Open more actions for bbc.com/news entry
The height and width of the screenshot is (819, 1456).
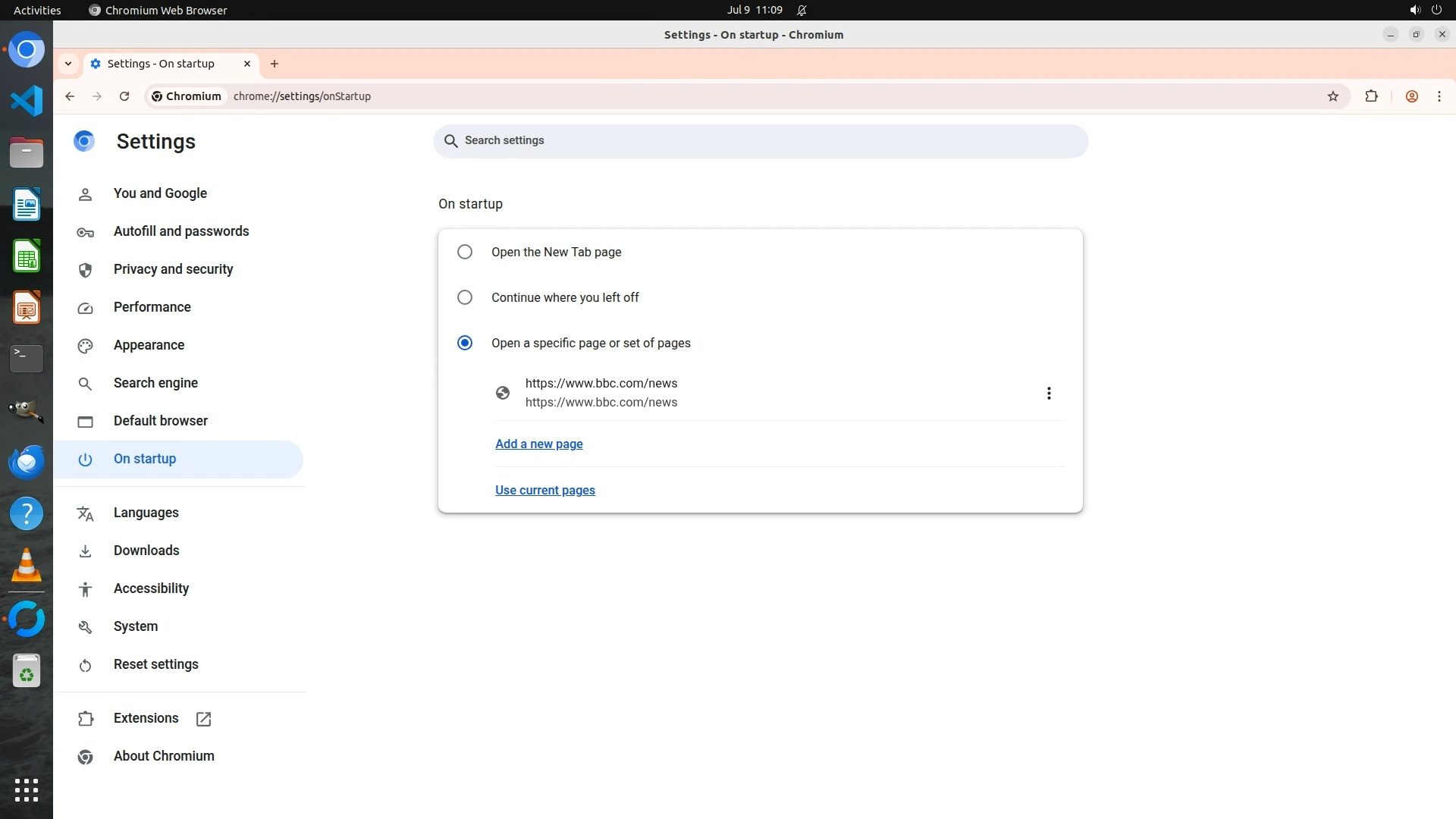1049,393
